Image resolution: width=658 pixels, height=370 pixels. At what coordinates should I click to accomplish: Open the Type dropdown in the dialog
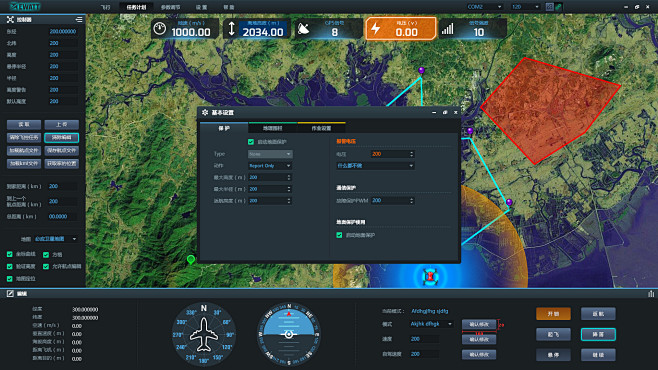click(270, 154)
